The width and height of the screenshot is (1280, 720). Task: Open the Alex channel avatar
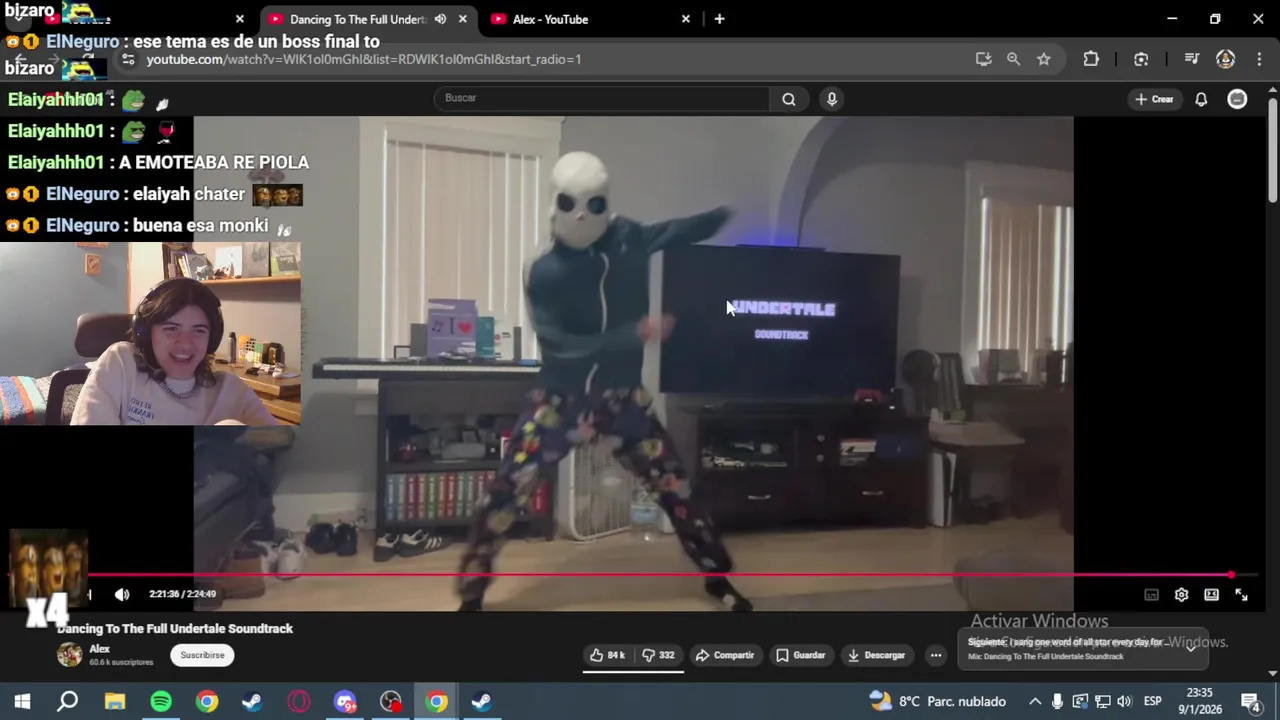tap(70, 655)
